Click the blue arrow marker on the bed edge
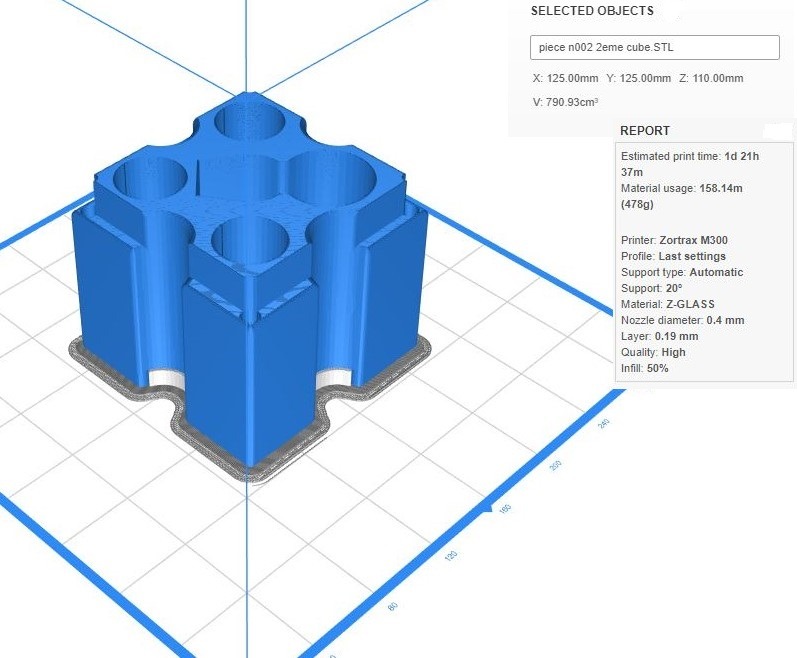Viewport: 797px width, 658px height. pyautogui.click(x=486, y=508)
